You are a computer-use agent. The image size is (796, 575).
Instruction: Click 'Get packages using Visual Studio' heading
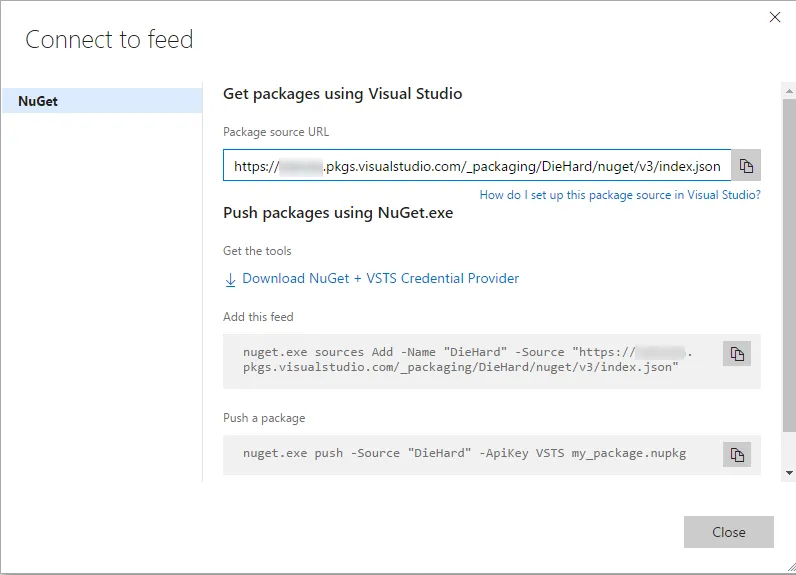tap(342, 94)
